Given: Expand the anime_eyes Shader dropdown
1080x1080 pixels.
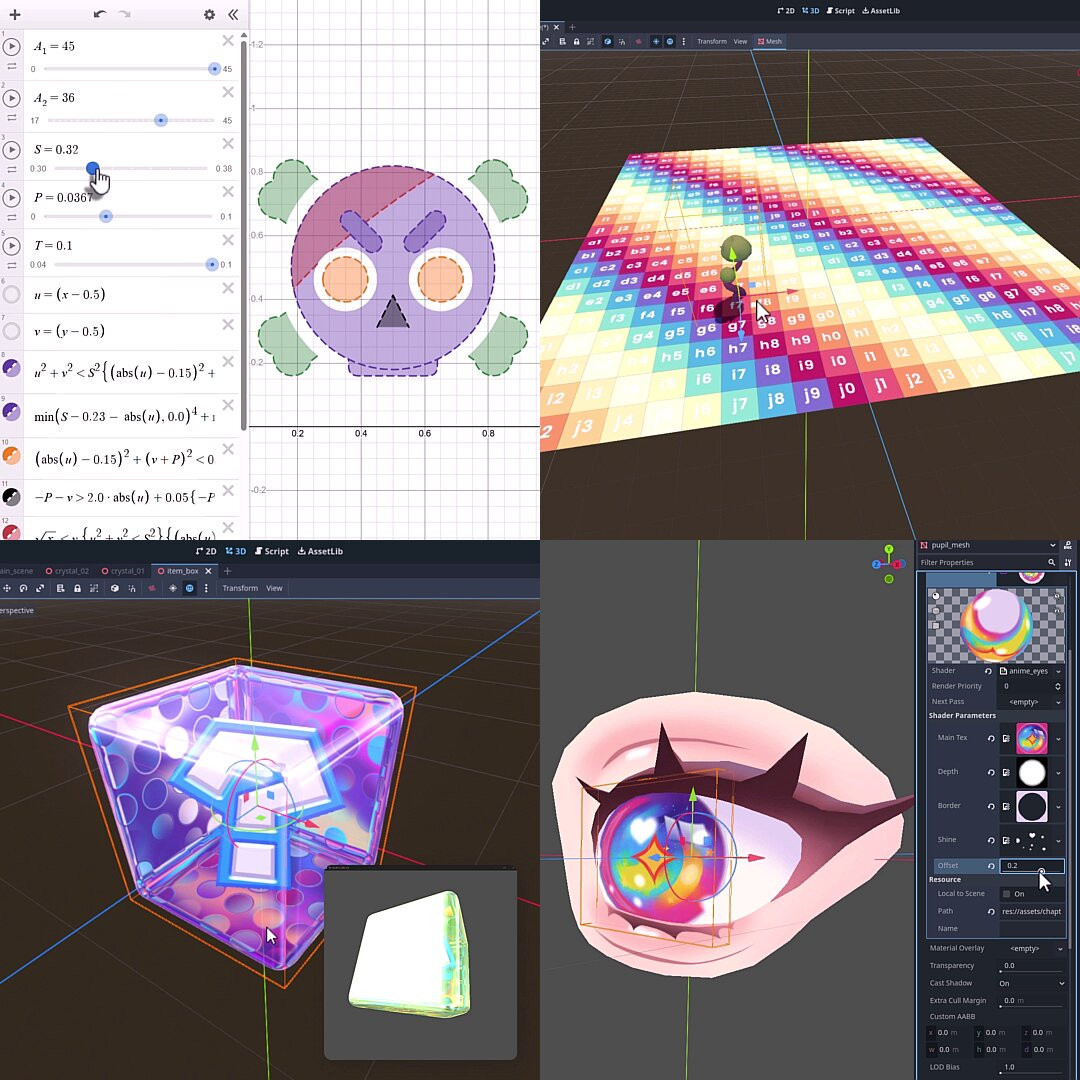Looking at the screenshot, I should [x=1058, y=671].
